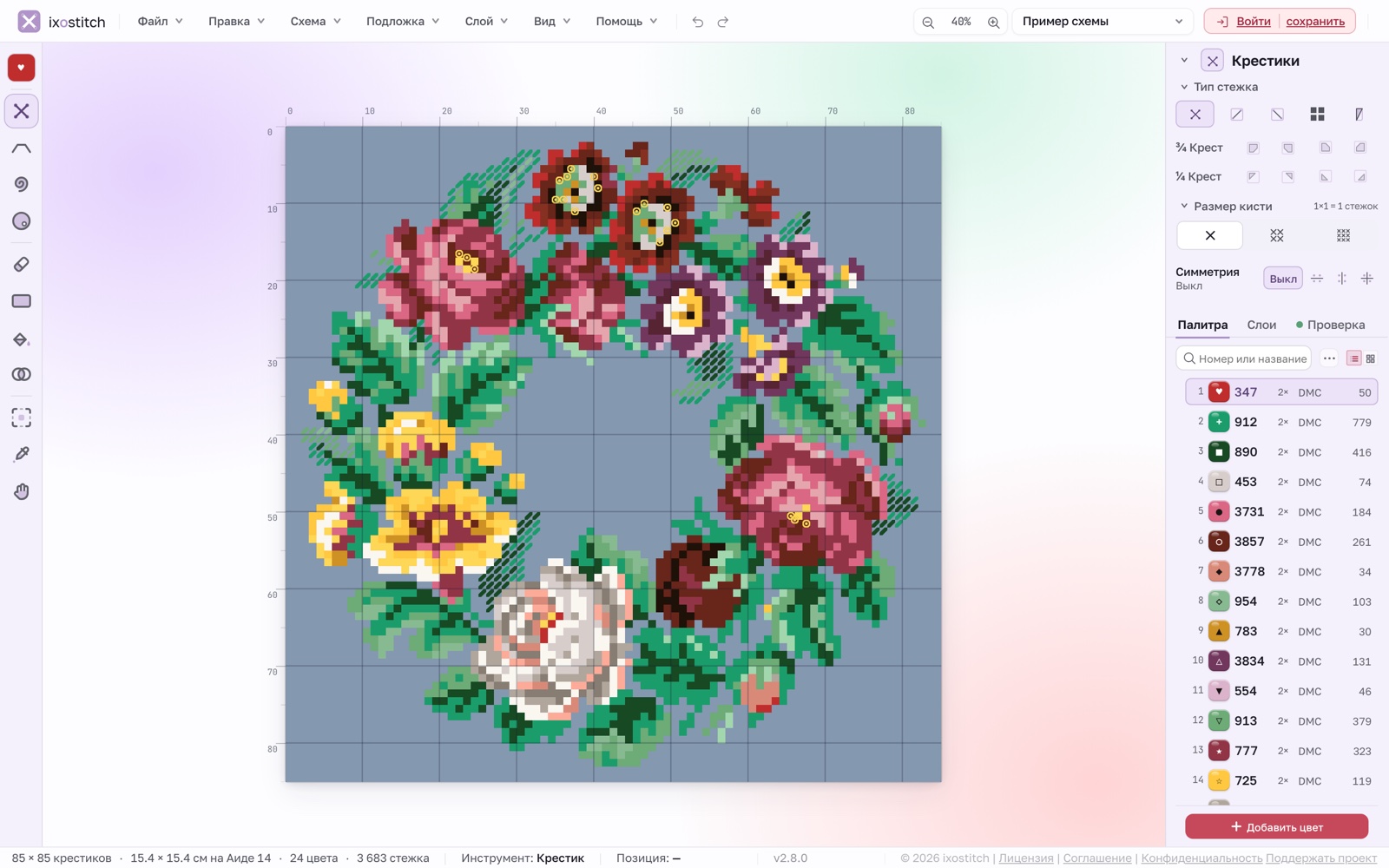Switch palette to grid view
Screen dimensions: 1389x868
pyautogui.click(x=1371, y=358)
